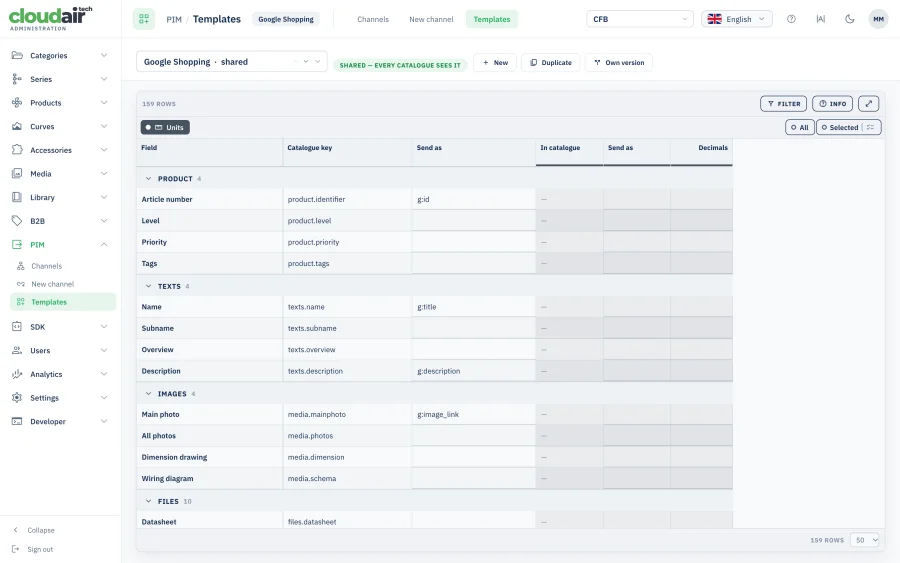Click the Series tree icon in sidebar
Image resolution: width=900 pixels, height=563 pixels.
pyautogui.click(x=17, y=79)
